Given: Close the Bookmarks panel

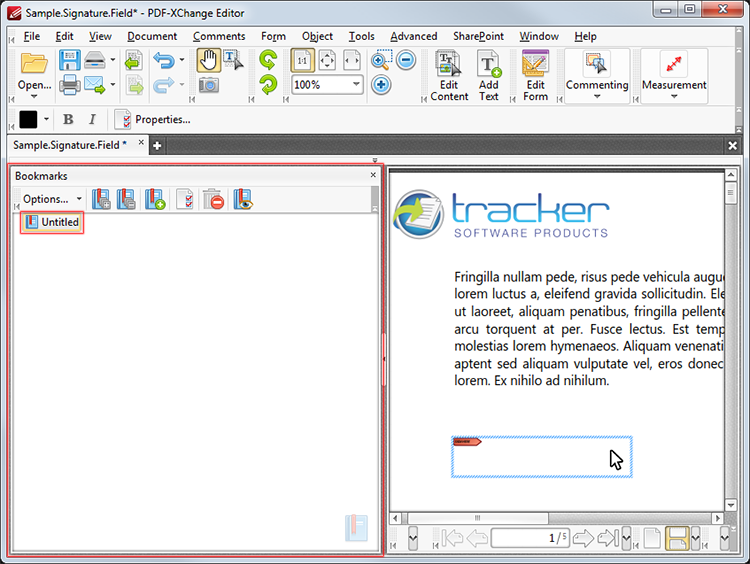Looking at the screenshot, I should point(373,175).
